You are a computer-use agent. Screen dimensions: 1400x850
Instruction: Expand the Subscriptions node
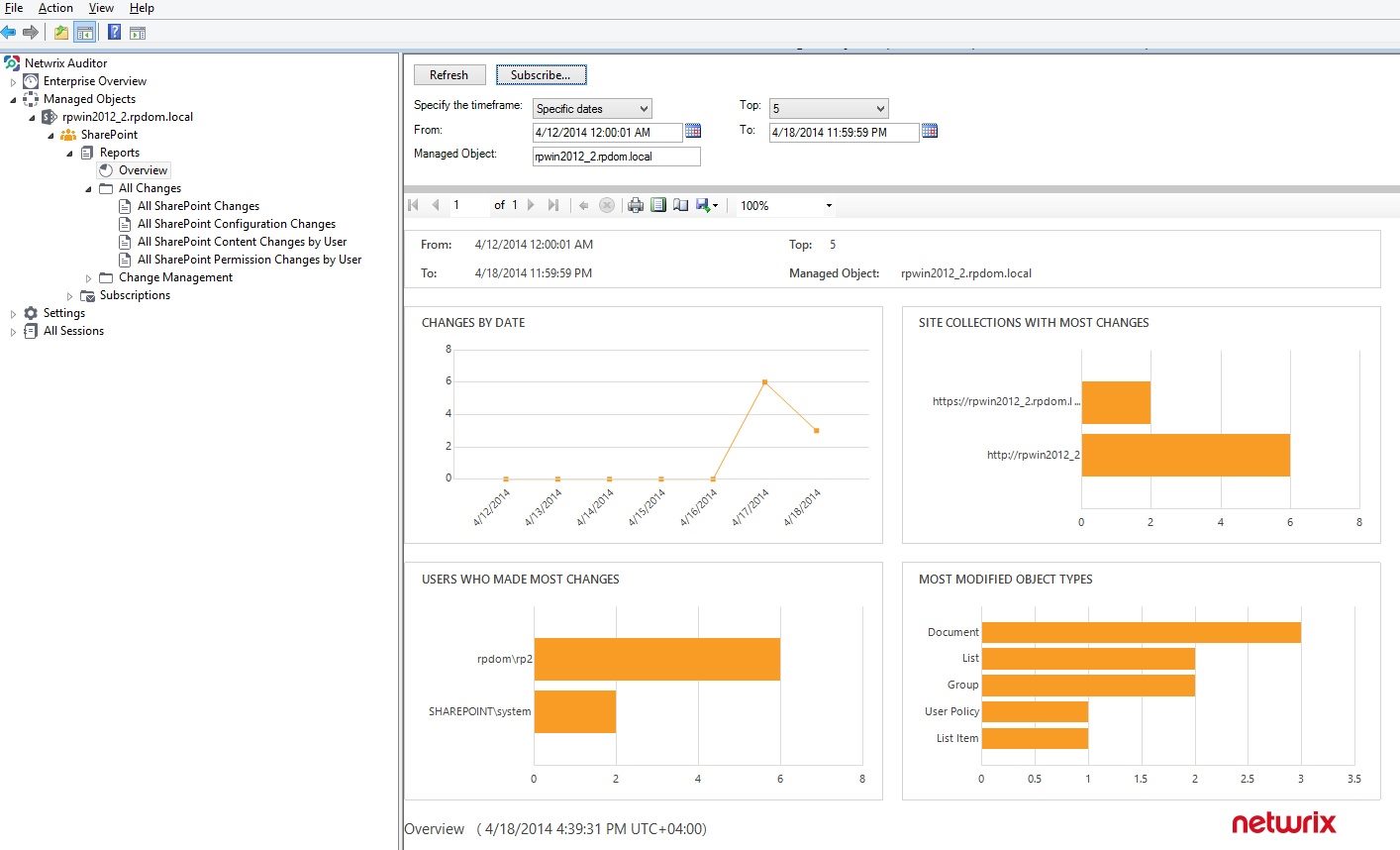click(69, 296)
